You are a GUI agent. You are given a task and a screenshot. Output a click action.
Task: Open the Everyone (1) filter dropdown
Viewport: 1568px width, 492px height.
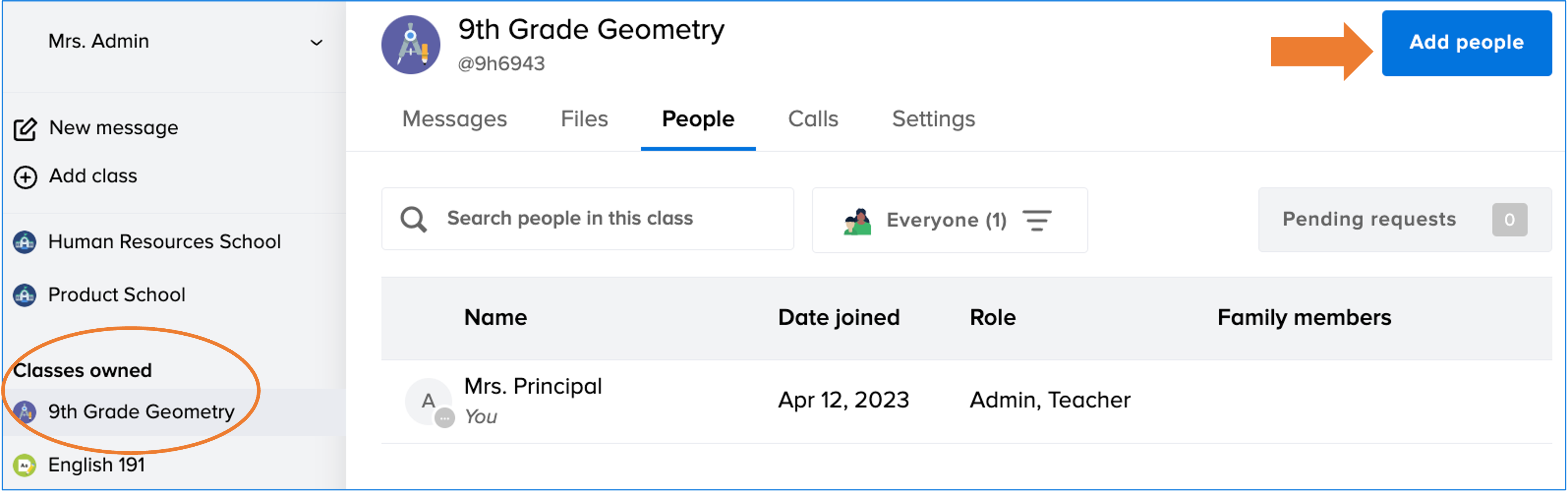click(x=947, y=220)
